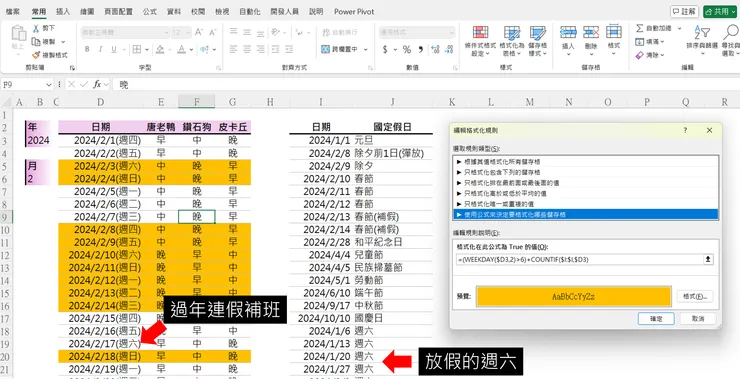Open the 檔案 (File) tab
This screenshot has height=385, width=740.
[13, 11]
